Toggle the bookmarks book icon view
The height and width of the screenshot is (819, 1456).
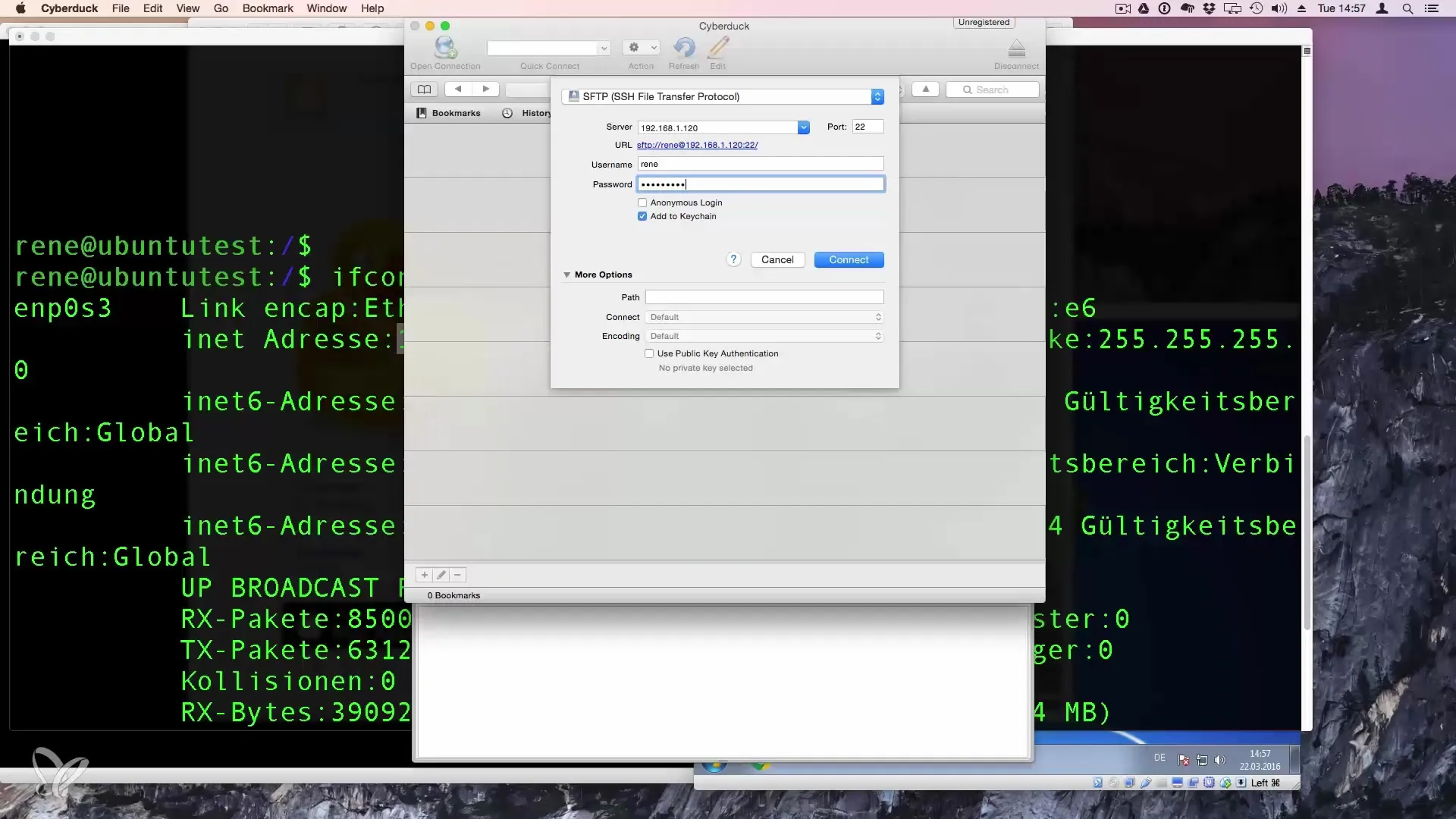click(x=424, y=89)
